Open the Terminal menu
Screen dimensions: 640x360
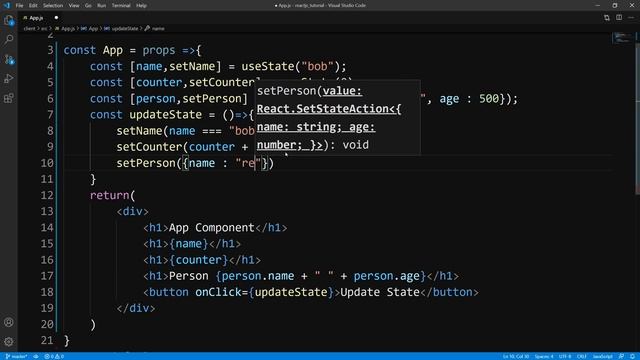point(121,5)
